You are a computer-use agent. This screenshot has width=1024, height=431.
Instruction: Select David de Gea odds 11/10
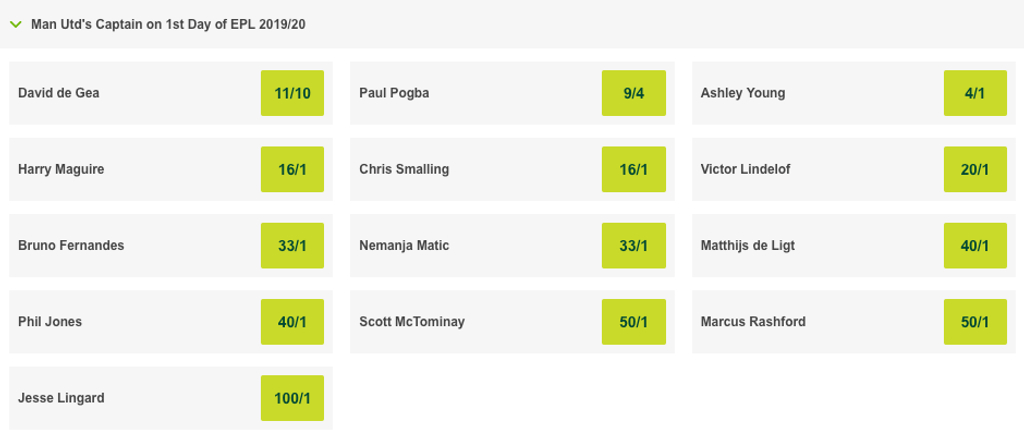click(292, 93)
